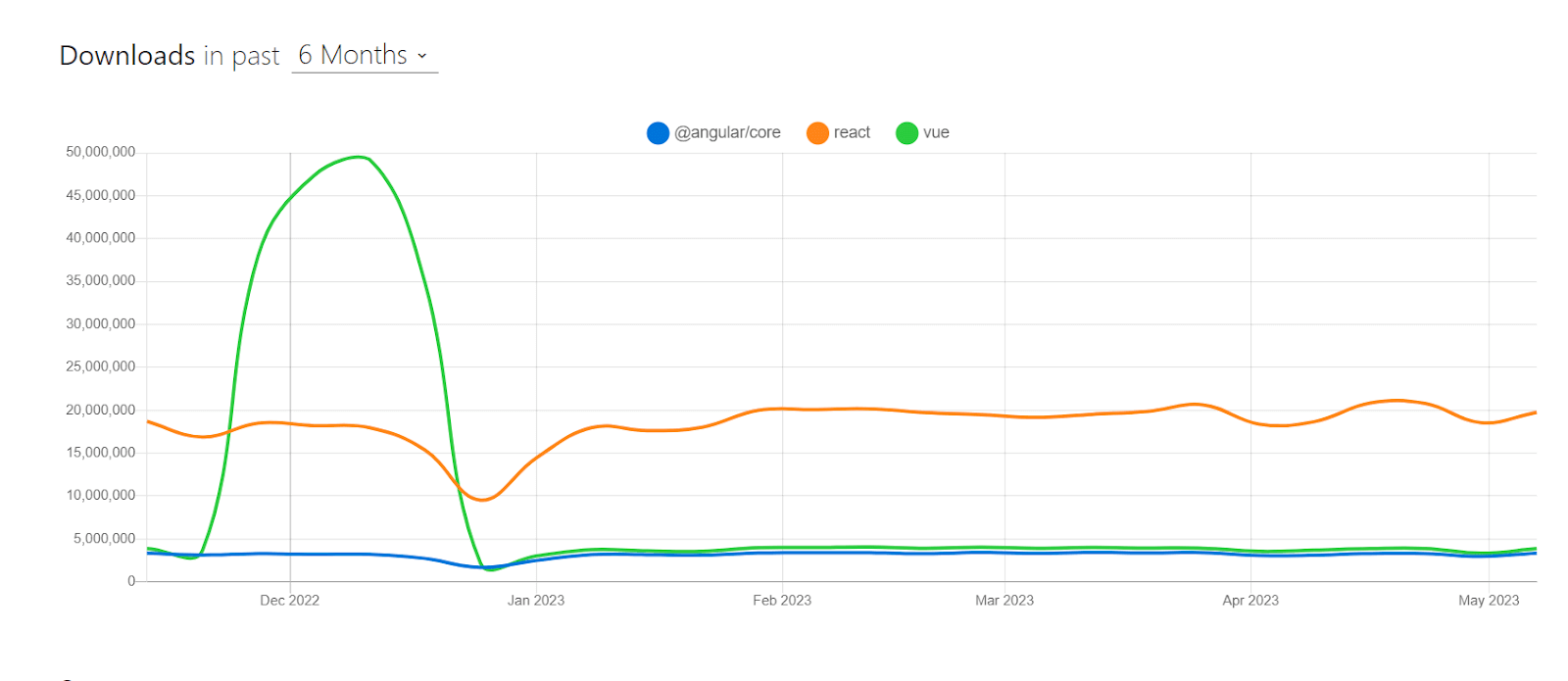The width and height of the screenshot is (1568, 681).
Task: Click the 0 label on the y-axis
Action: tap(131, 581)
